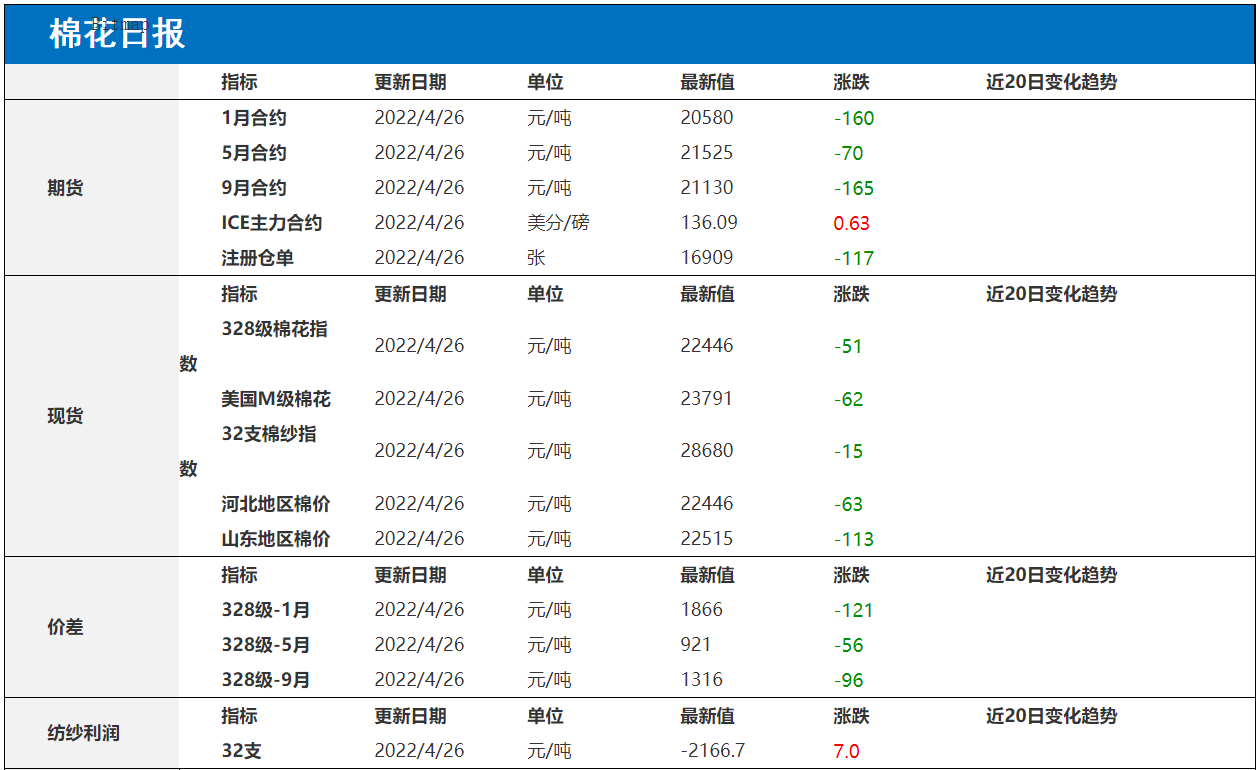Image resolution: width=1260 pixels, height=770 pixels.
Task: Click 单位 header in 期货 section
Action: point(546,82)
